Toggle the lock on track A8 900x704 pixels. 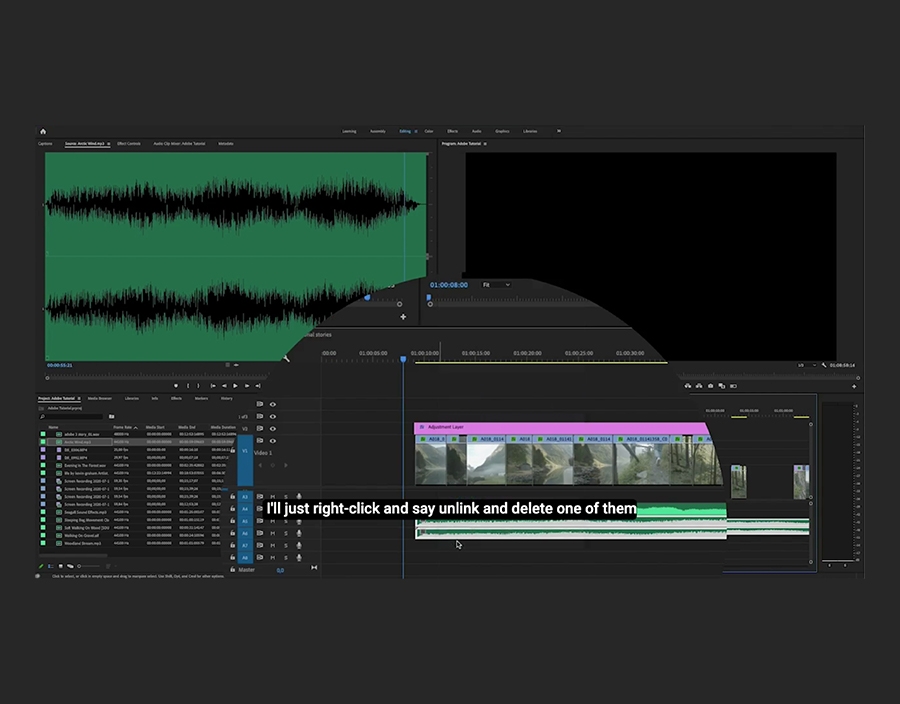(x=232, y=557)
